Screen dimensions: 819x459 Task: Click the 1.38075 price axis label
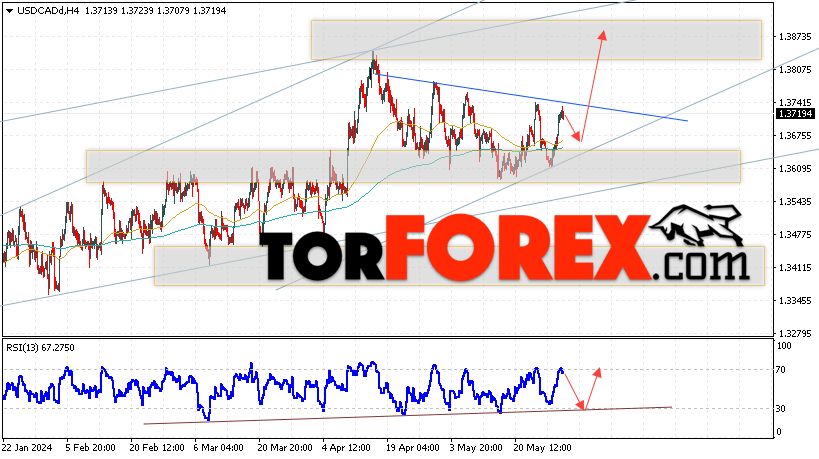795,69
